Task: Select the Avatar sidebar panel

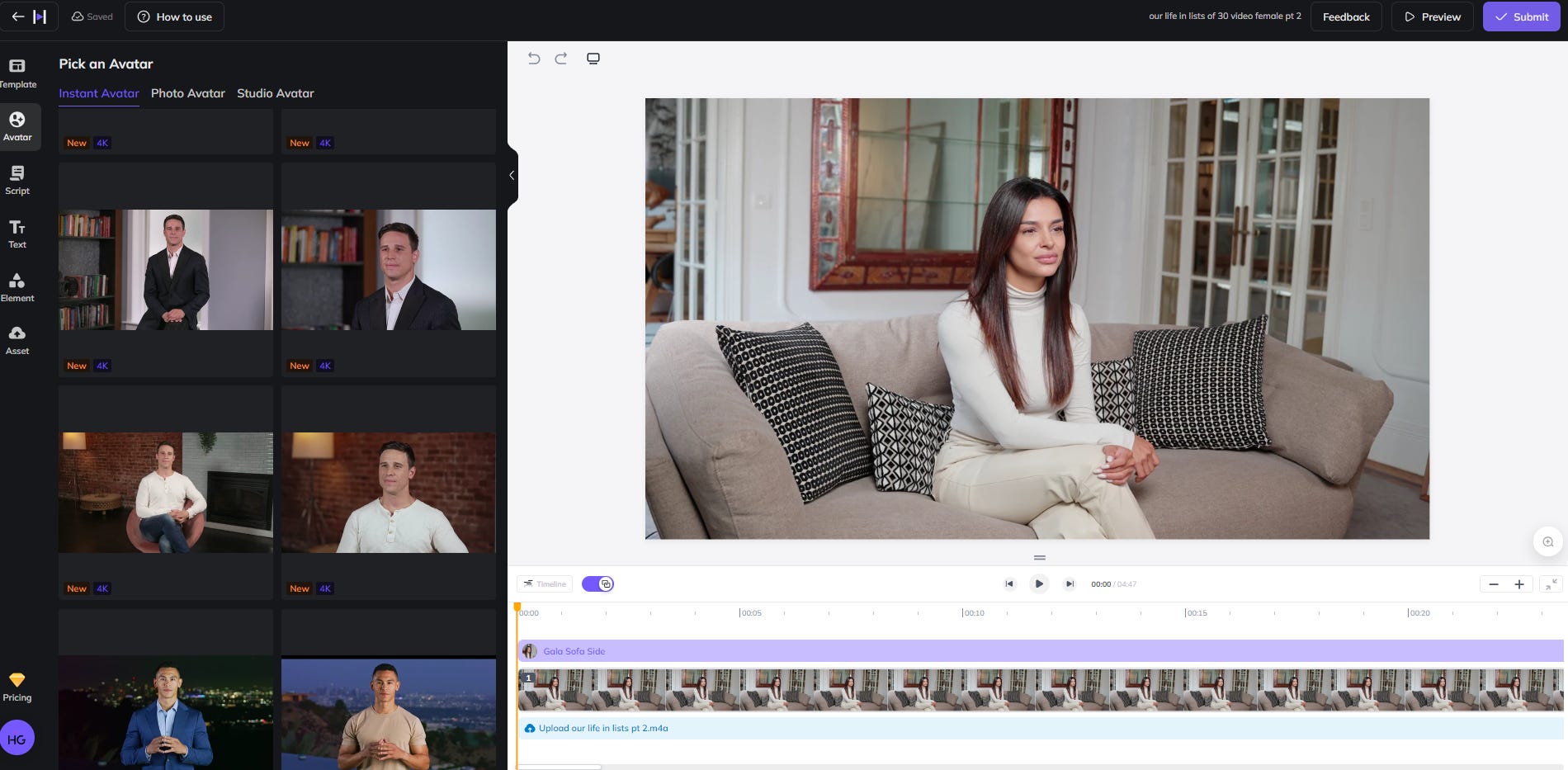Action: pos(17,126)
